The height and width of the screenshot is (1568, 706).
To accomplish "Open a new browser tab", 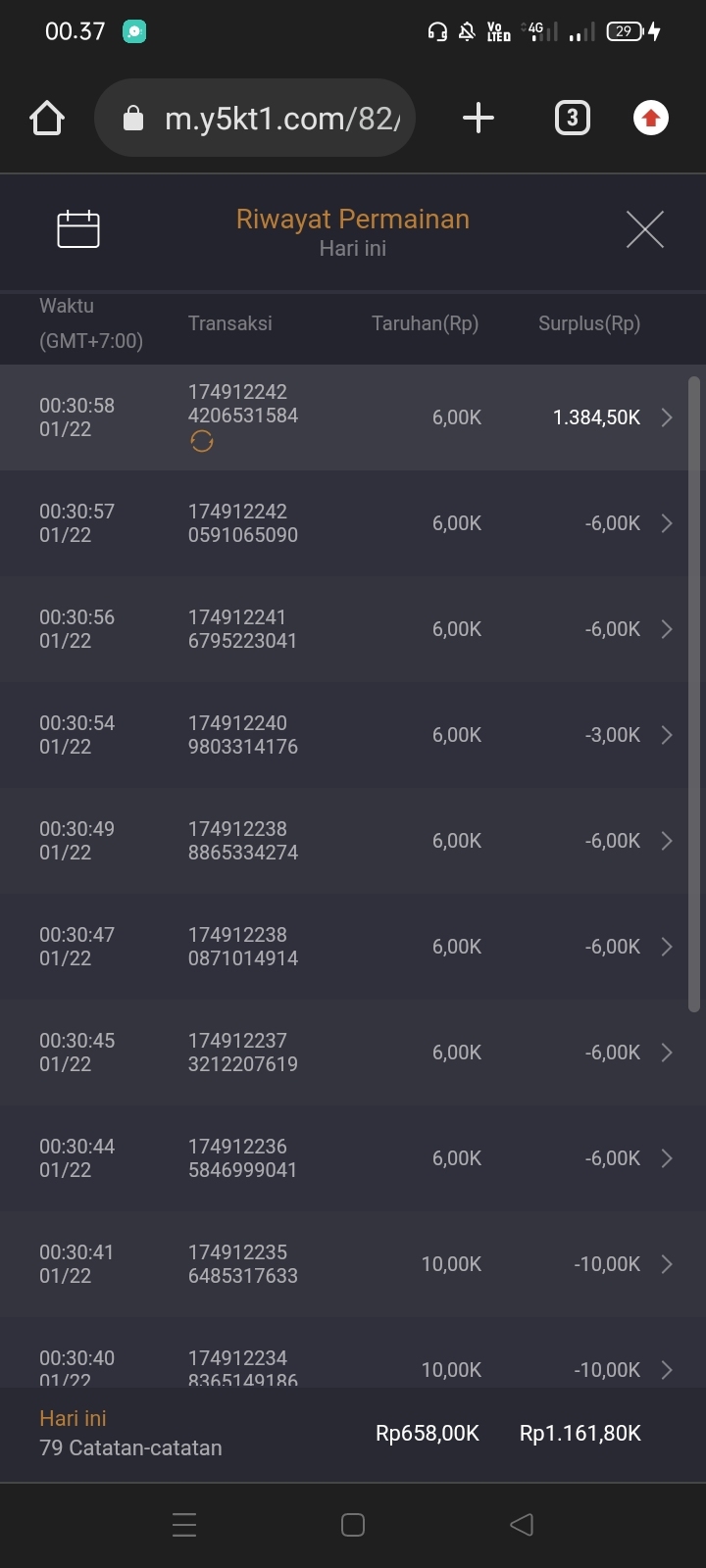I will tap(478, 119).
